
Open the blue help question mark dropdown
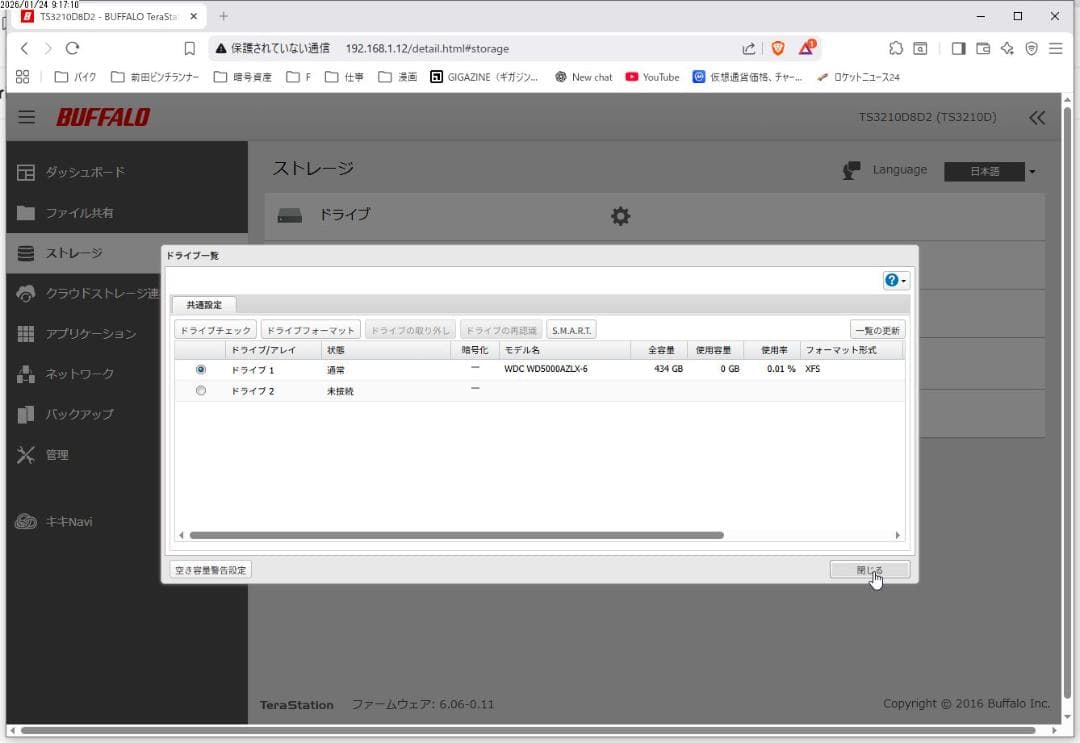click(x=895, y=280)
